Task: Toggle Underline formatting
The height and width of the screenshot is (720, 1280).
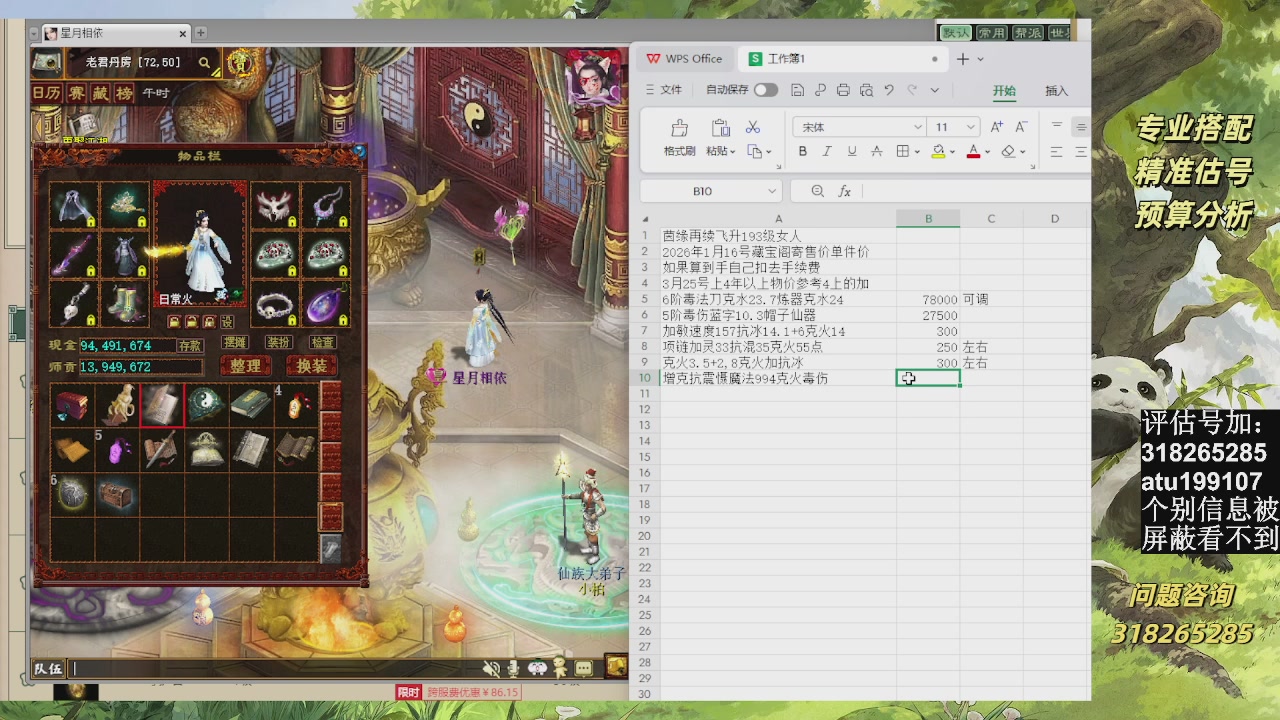Action: (852, 151)
